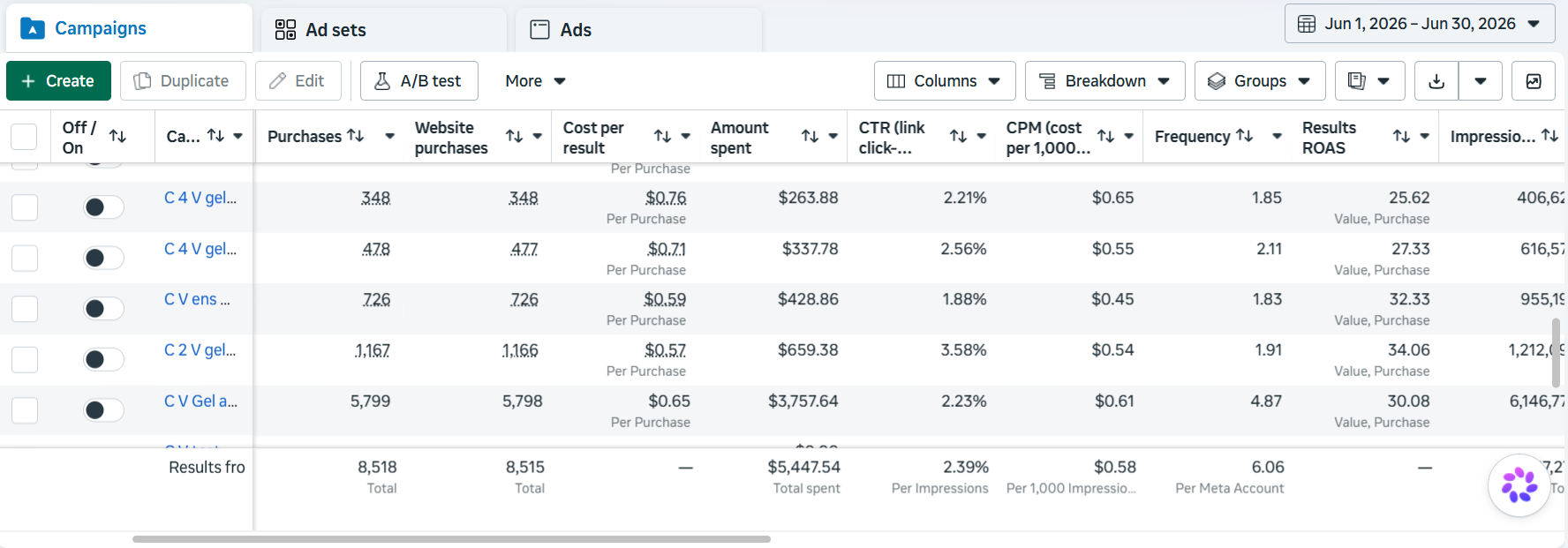The image size is (1568, 548).
Task: Click the green Create button
Action: [58, 81]
